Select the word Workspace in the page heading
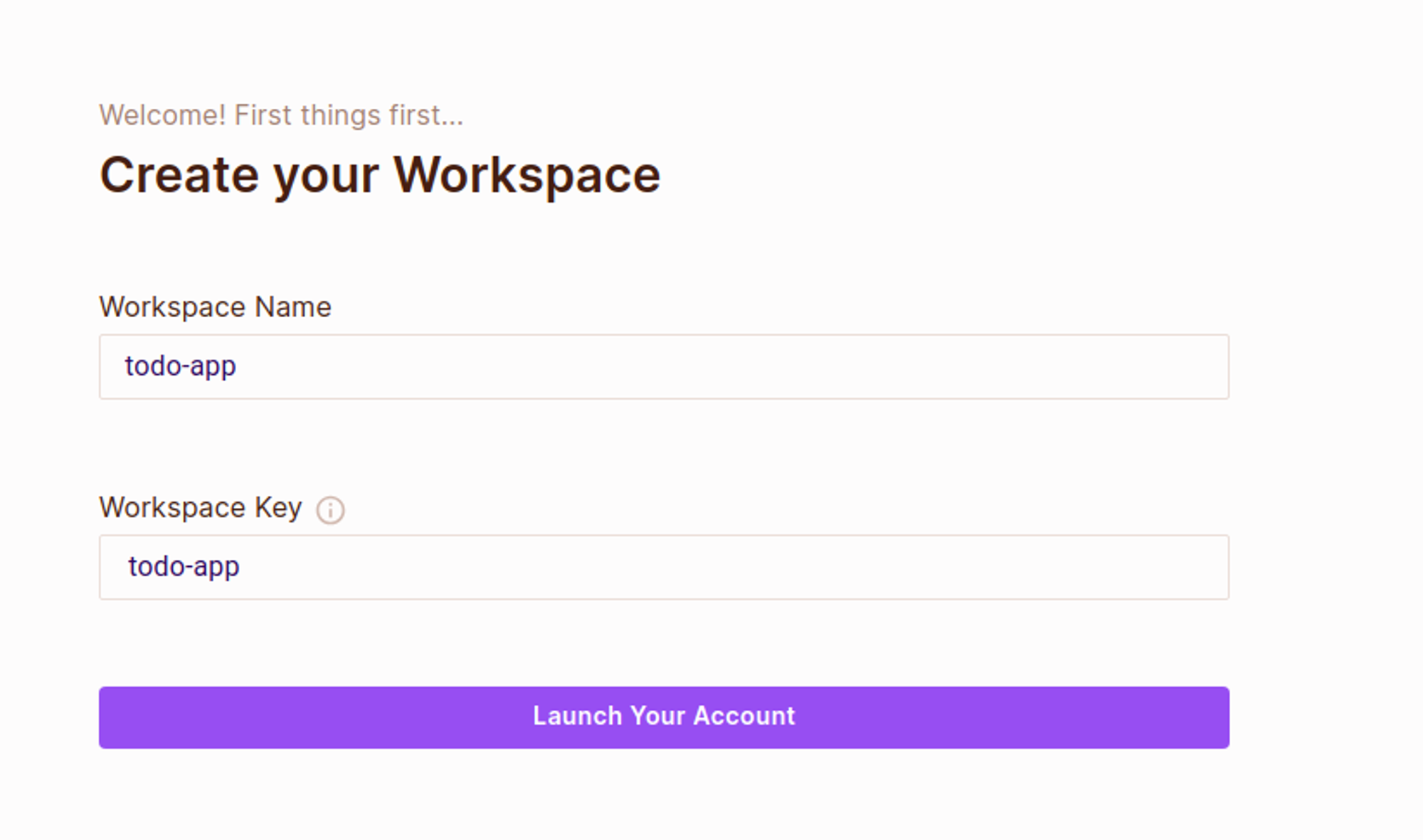 pyautogui.click(x=527, y=175)
